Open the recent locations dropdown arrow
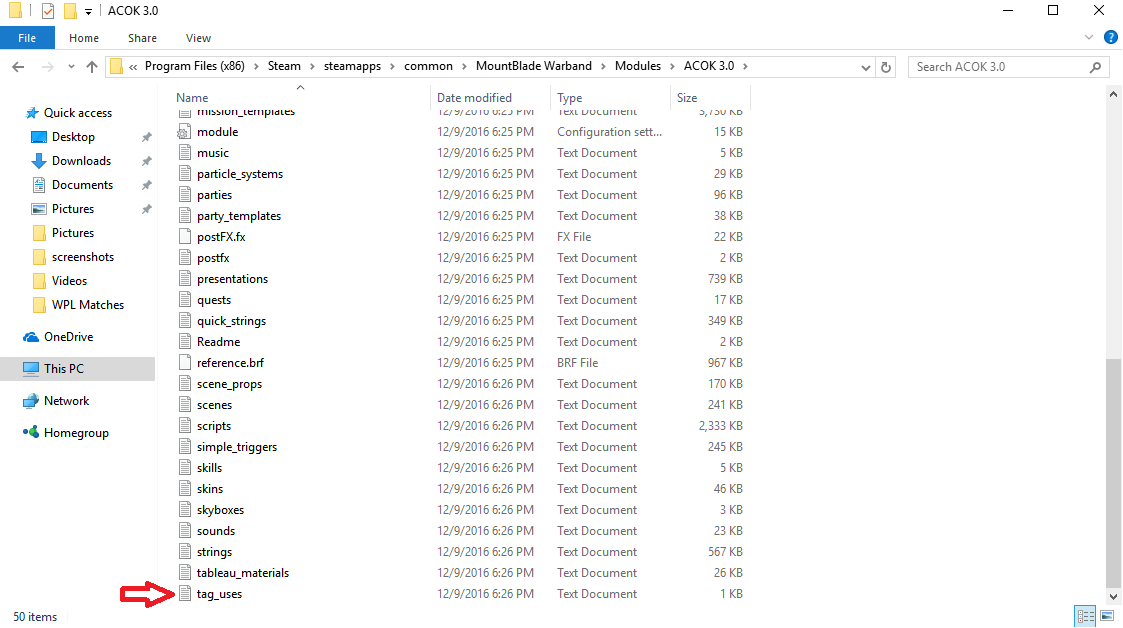Screen dimensions: 1123x628 (x=71, y=67)
